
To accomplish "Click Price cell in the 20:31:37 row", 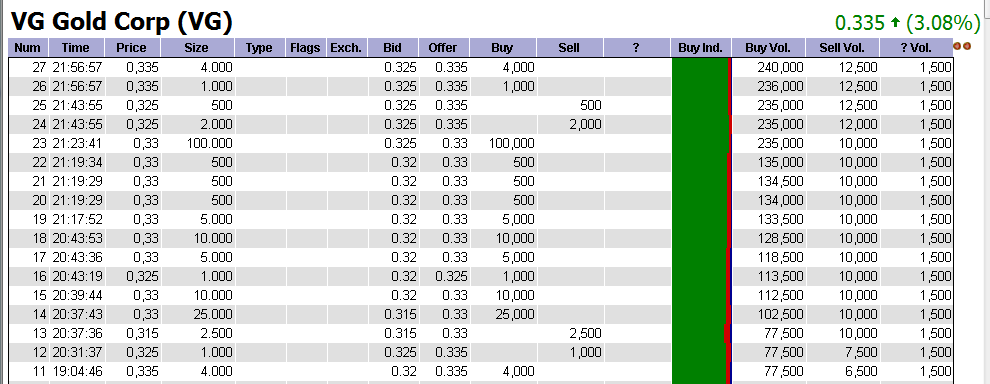I will point(142,352).
